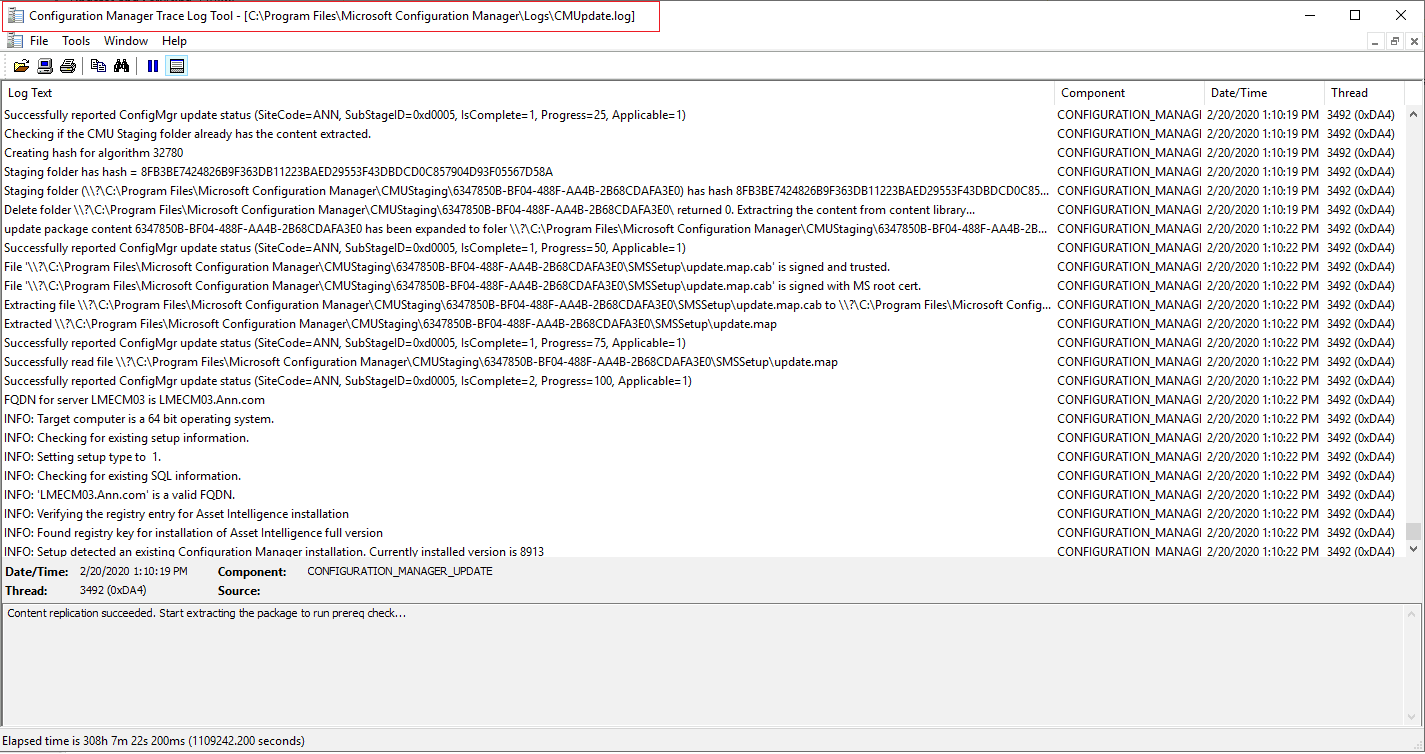Click the Date/Time value in details pane
Image resolution: width=1425 pixels, height=754 pixels.
(134, 572)
